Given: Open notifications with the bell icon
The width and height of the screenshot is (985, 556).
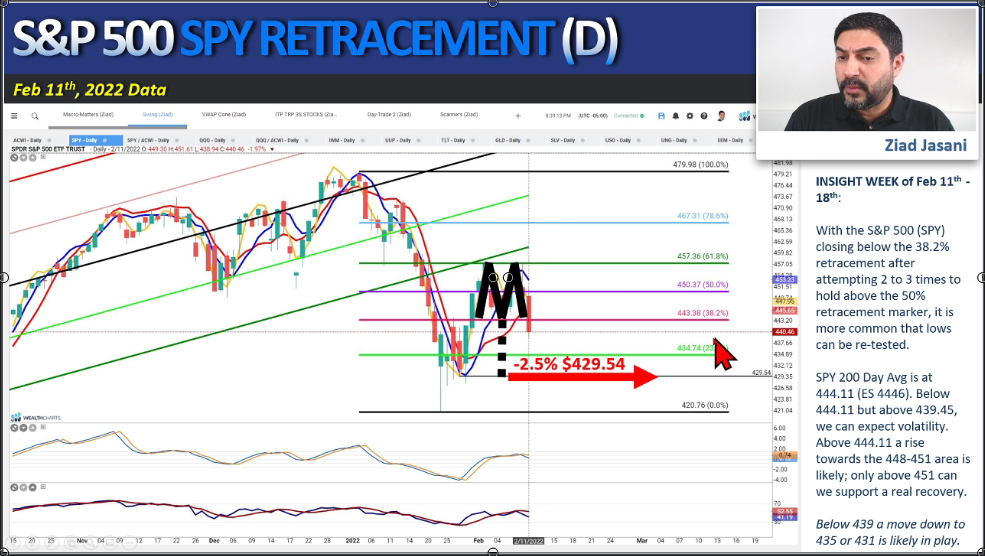Looking at the screenshot, I should (x=675, y=116).
